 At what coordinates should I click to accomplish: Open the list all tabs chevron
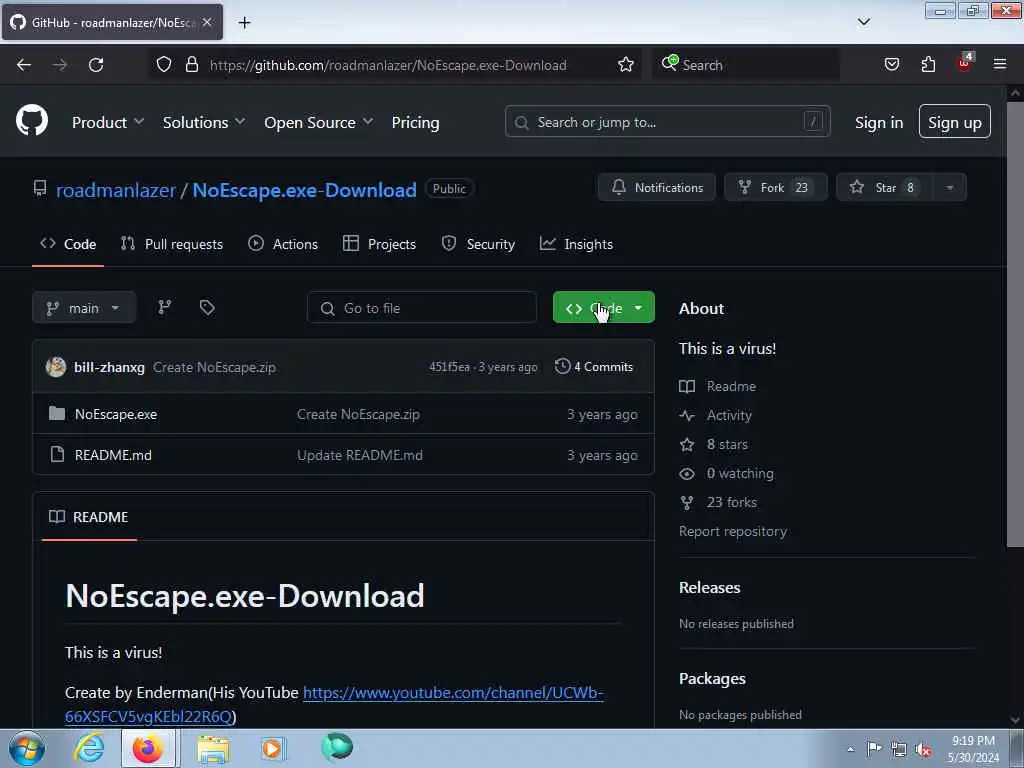coord(863,22)
